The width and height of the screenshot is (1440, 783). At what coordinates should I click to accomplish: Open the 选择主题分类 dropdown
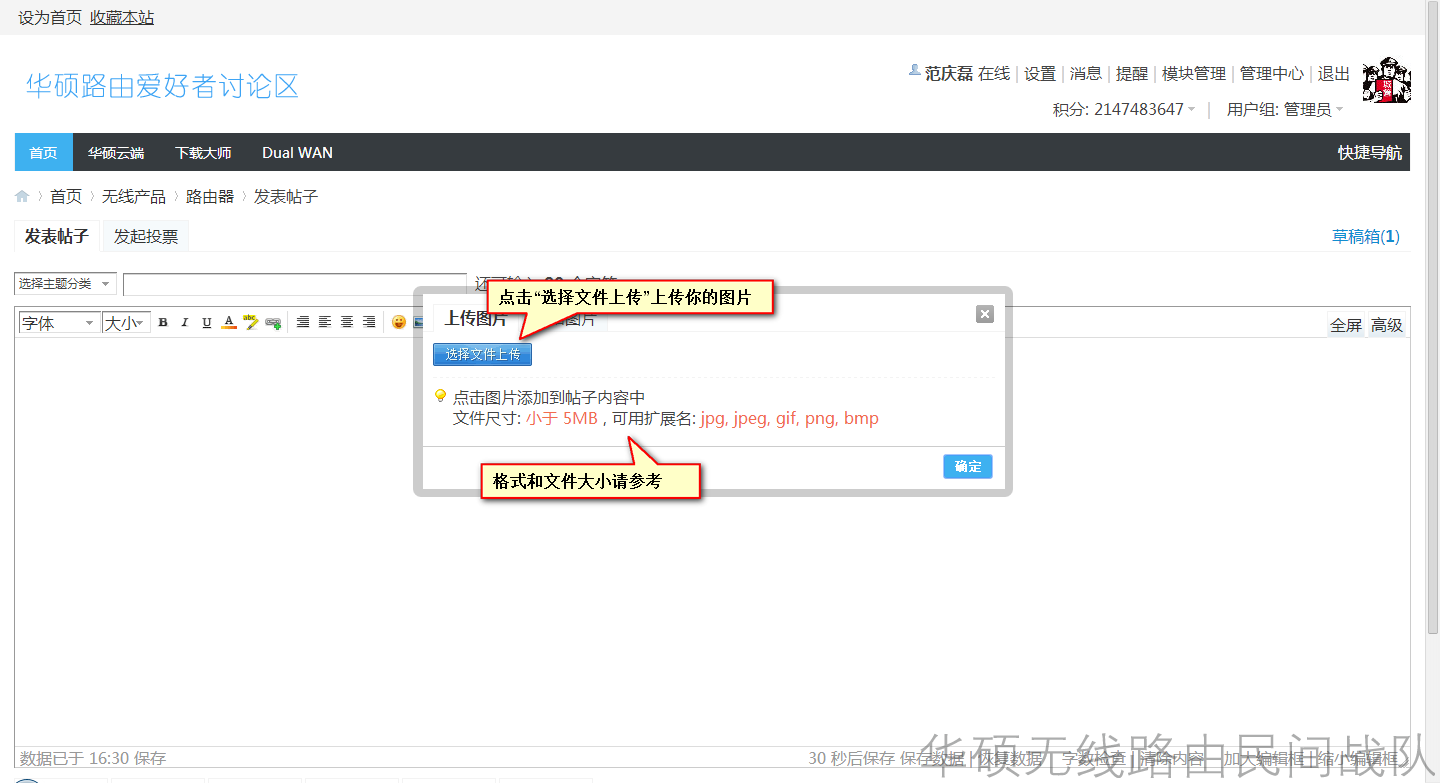tap(66, 284)
